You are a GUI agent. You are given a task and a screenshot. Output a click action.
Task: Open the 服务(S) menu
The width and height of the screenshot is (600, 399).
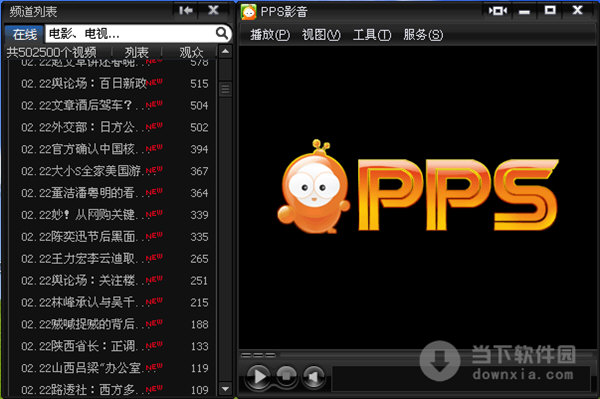coord(423,35)
